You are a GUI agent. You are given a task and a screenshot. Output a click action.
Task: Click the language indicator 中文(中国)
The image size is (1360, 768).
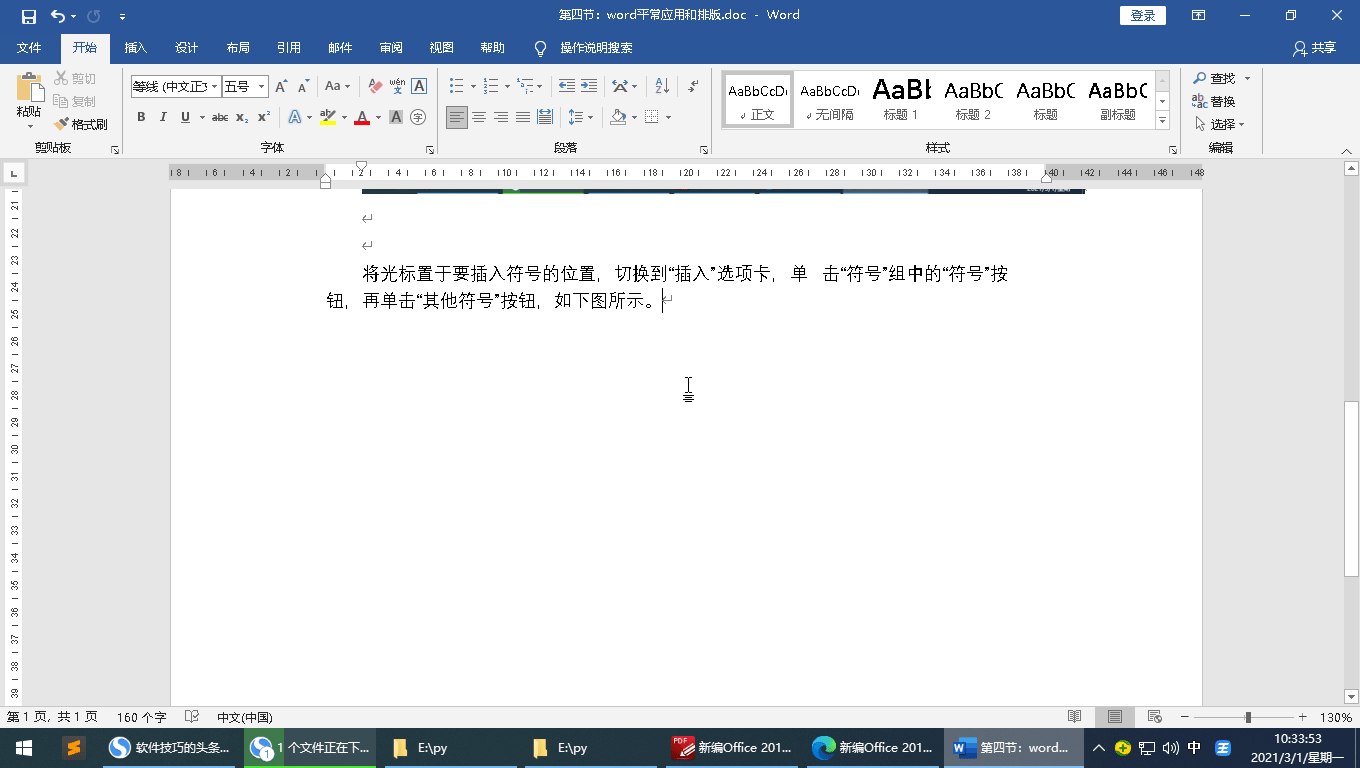click(245, 717)
